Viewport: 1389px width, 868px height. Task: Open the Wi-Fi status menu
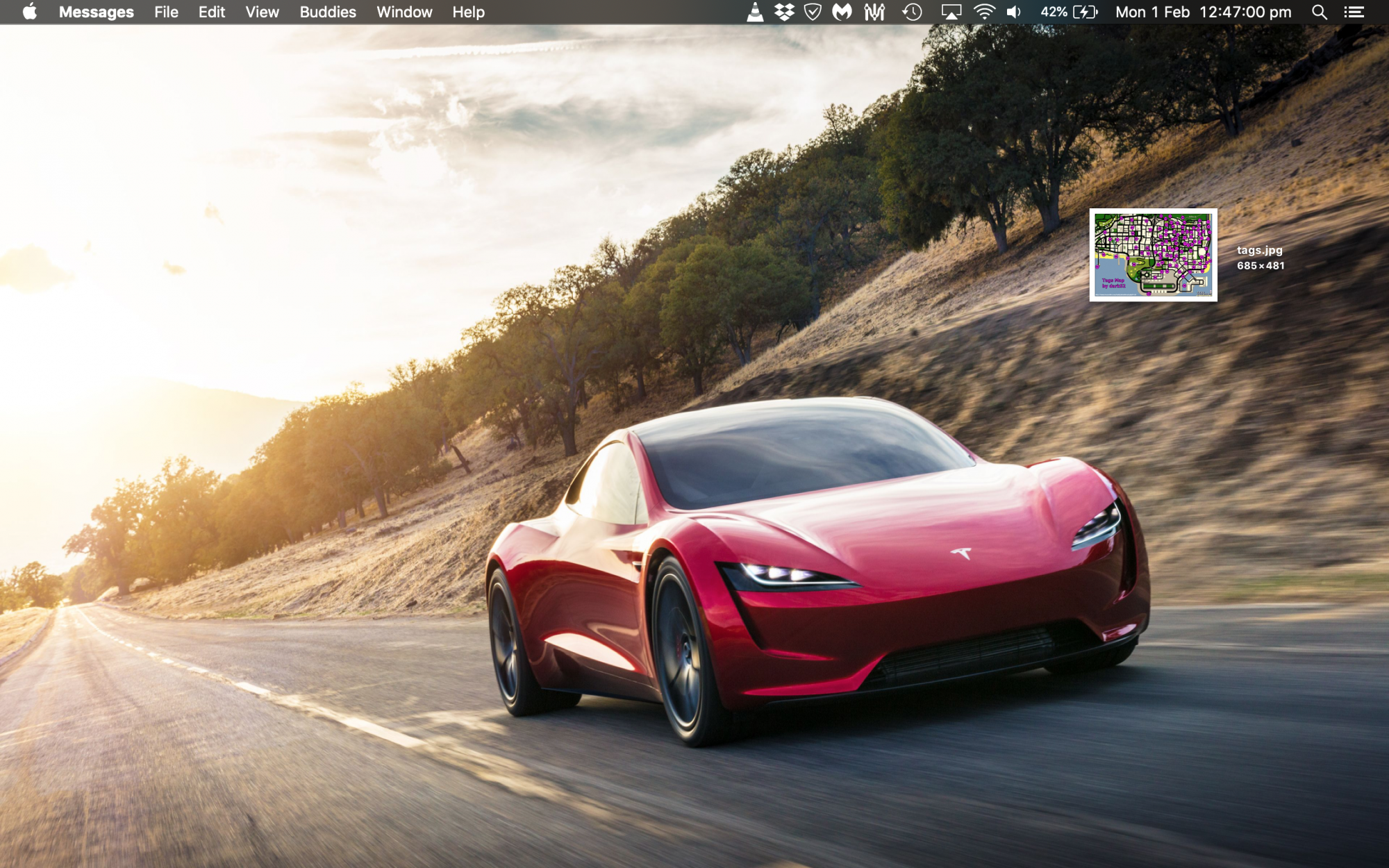pyautogui.click(x=984, y=12)
